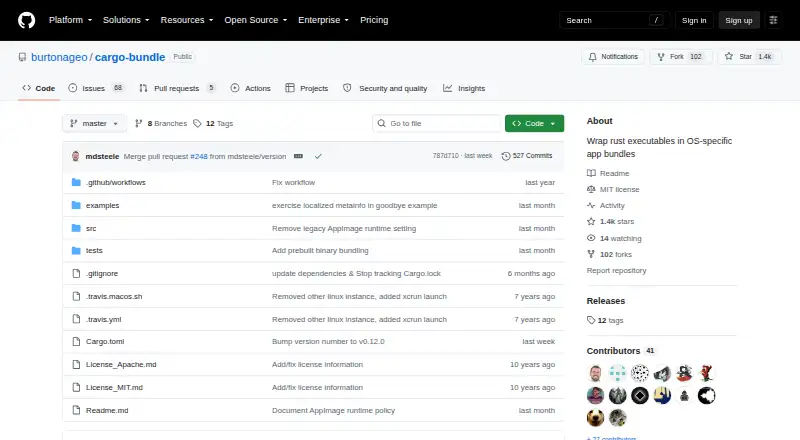Open the 12 tags icon under Releases
800x440 pixels.
pos(591,320)
